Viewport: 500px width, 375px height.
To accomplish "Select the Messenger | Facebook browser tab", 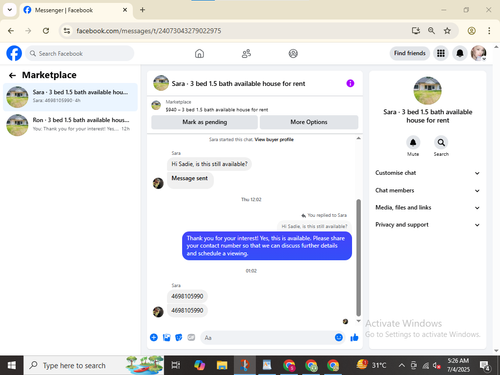I will point(76,10).
